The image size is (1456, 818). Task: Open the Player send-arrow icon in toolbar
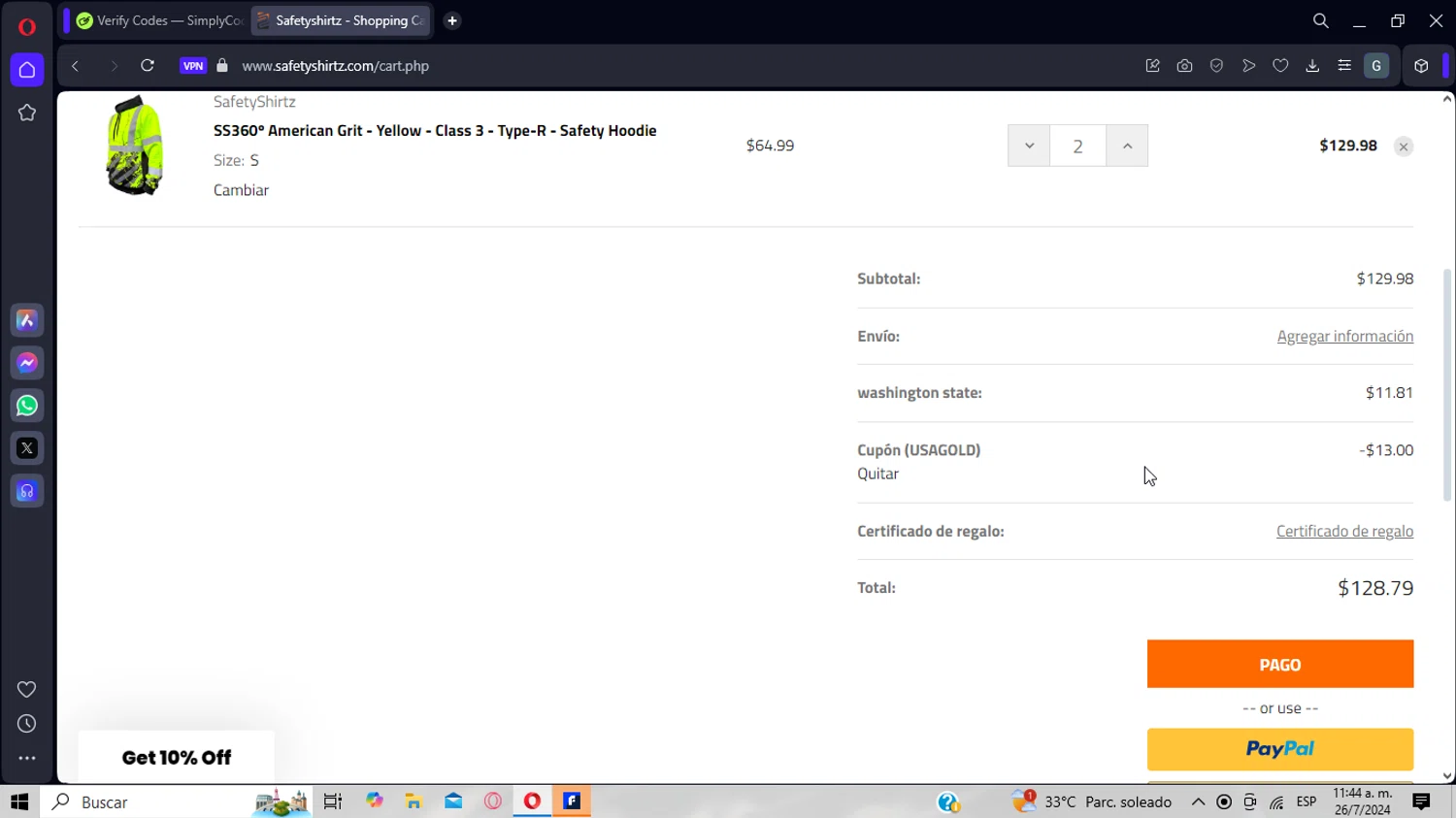[1248, 66]
